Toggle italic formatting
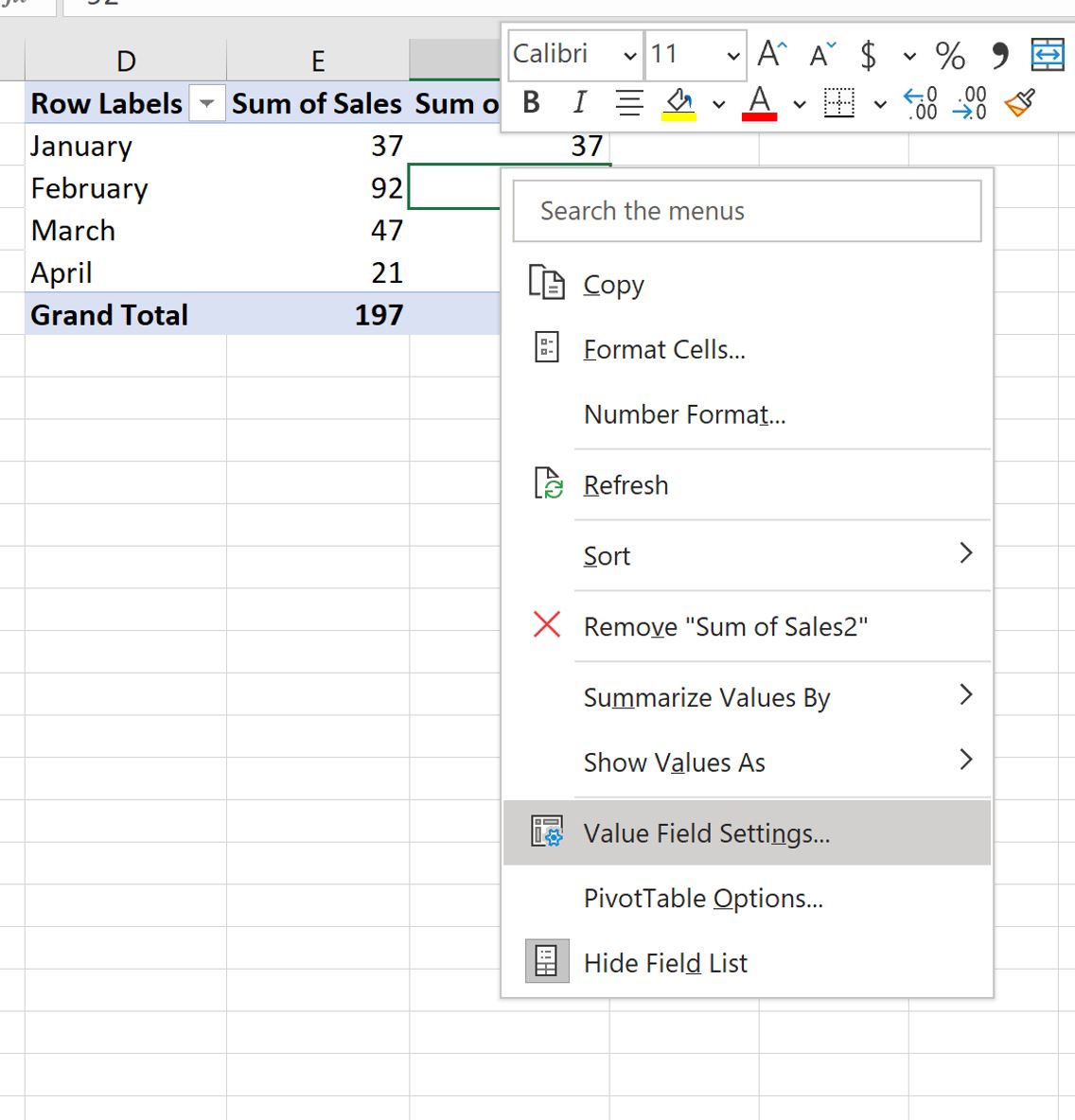This screenshot has height=1120, width=1075. point(578,103)
